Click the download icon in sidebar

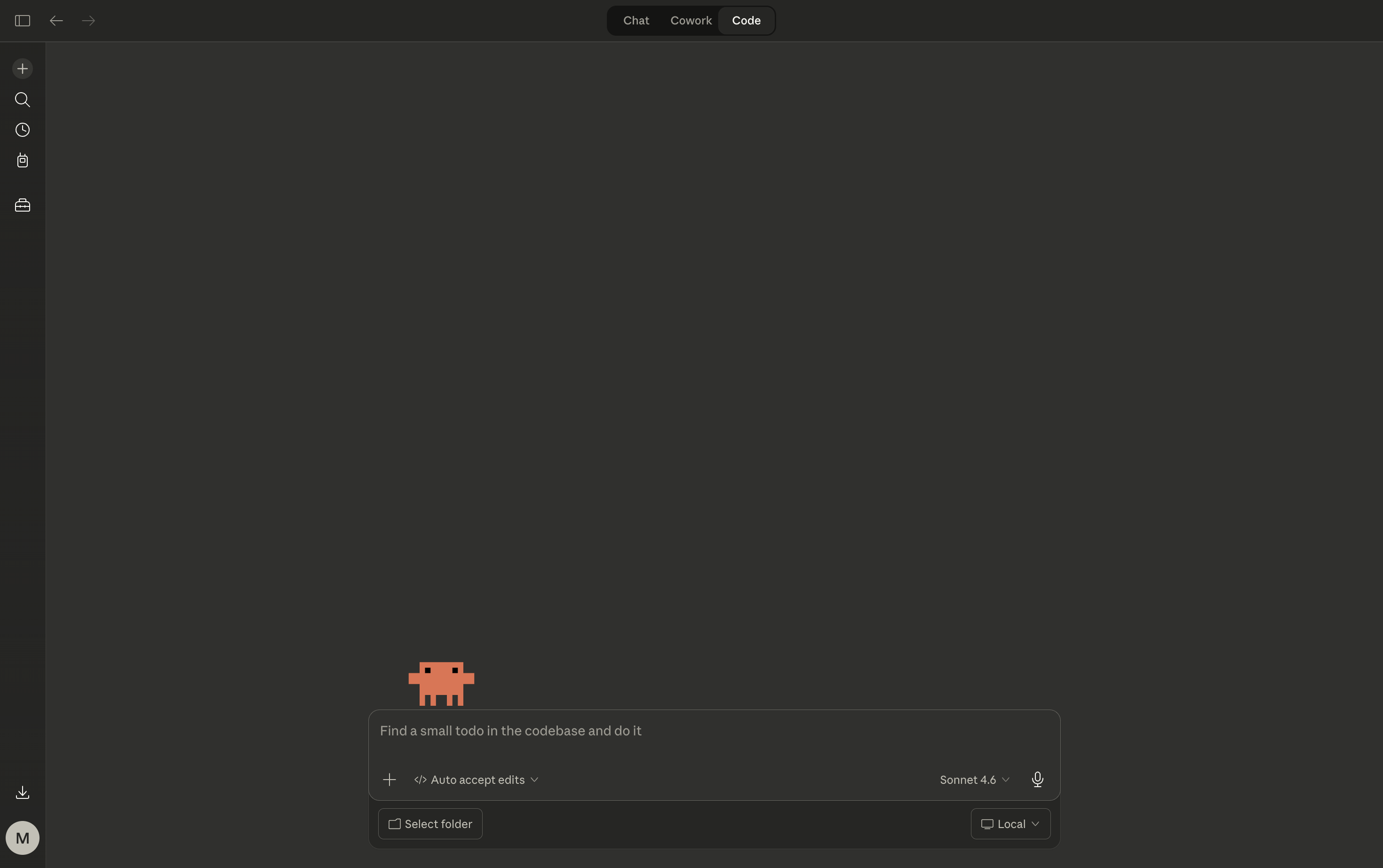[23, 792]
